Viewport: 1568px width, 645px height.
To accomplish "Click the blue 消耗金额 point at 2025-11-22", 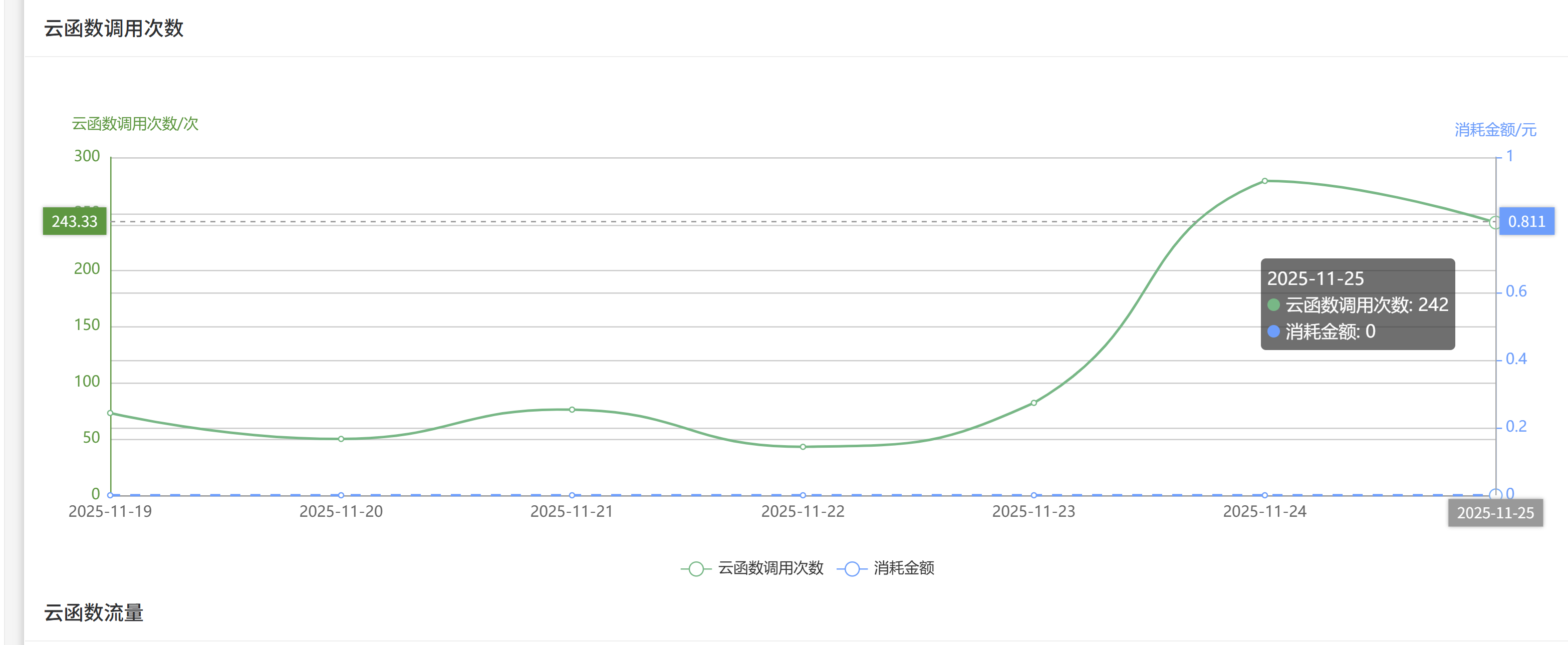I will [x=803, y=495].
